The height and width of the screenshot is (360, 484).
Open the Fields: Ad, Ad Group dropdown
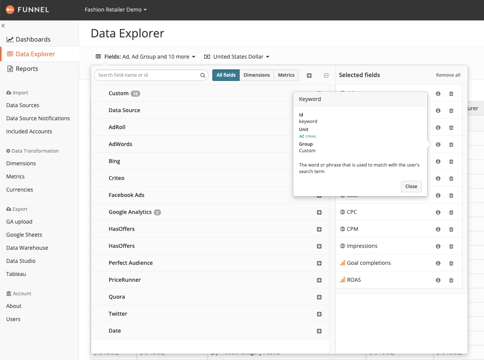(x=145, y=57)
